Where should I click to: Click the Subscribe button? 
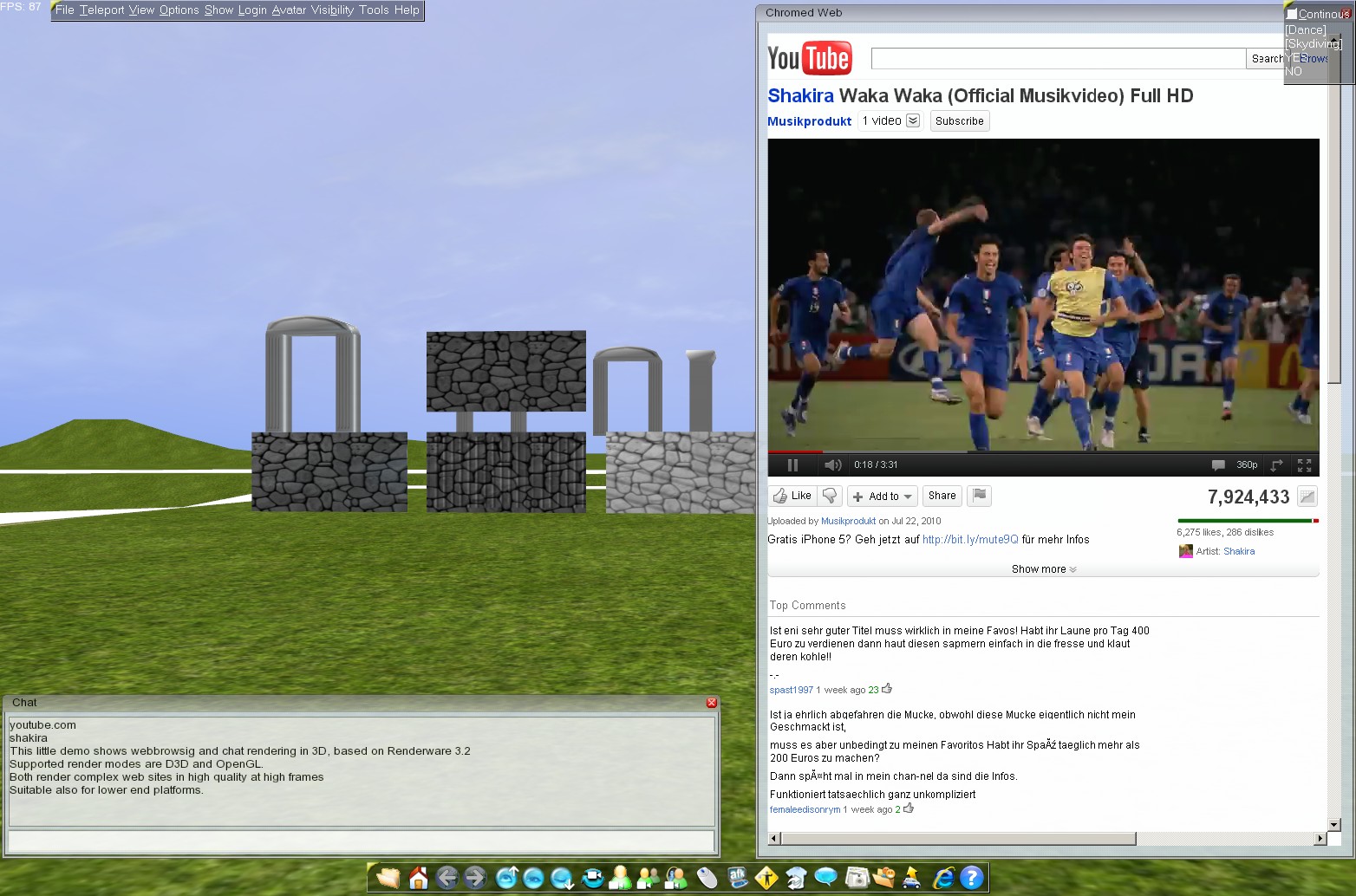coord(960,121)
